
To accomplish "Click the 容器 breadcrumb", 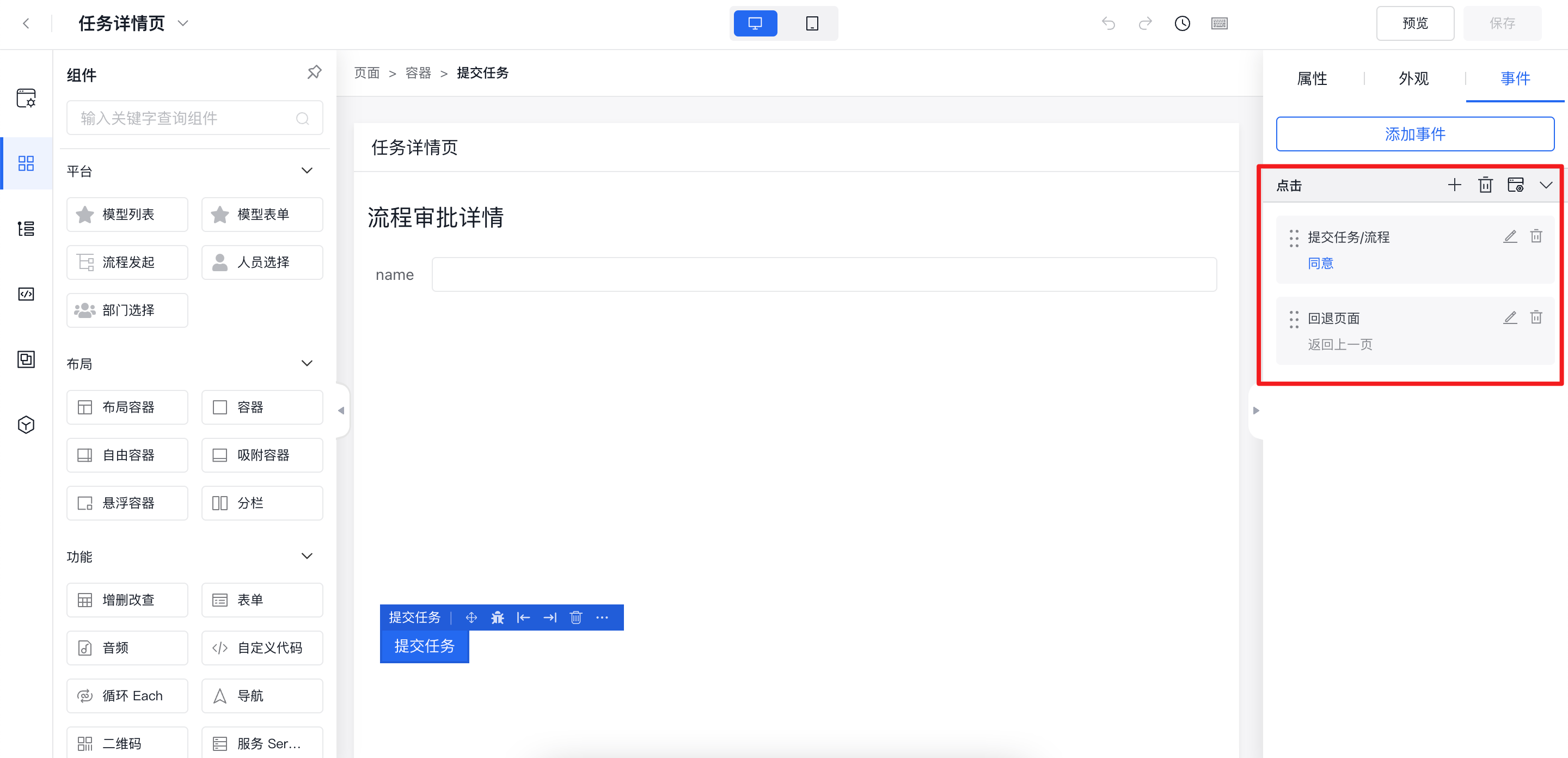I will pyautogui.click(x=418, y=73).
